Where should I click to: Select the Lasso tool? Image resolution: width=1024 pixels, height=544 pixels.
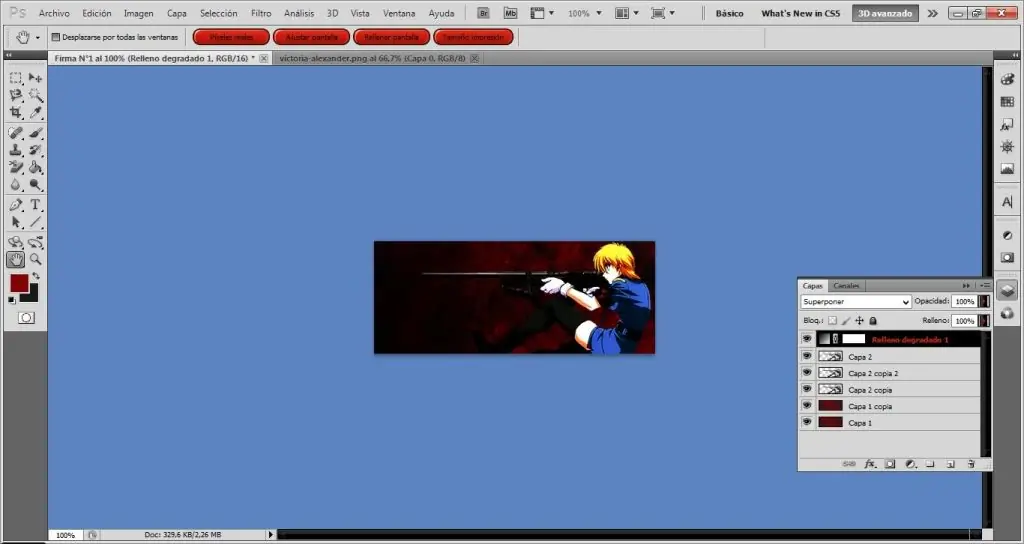click(16, 96)
